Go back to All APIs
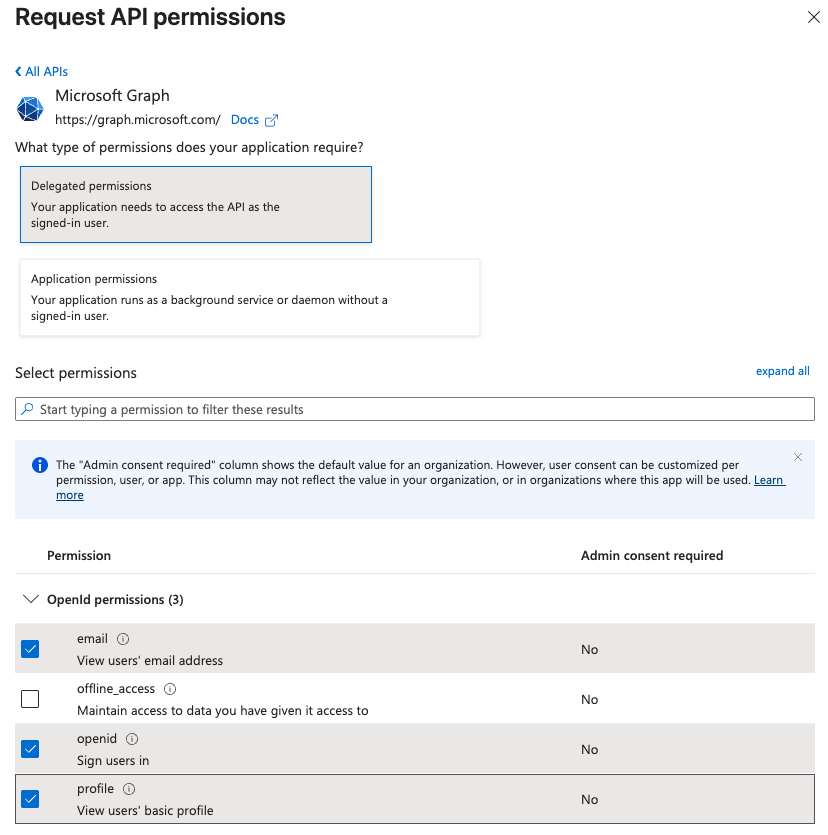The width and height of the screenshot is (828, 835). (42, 71)
